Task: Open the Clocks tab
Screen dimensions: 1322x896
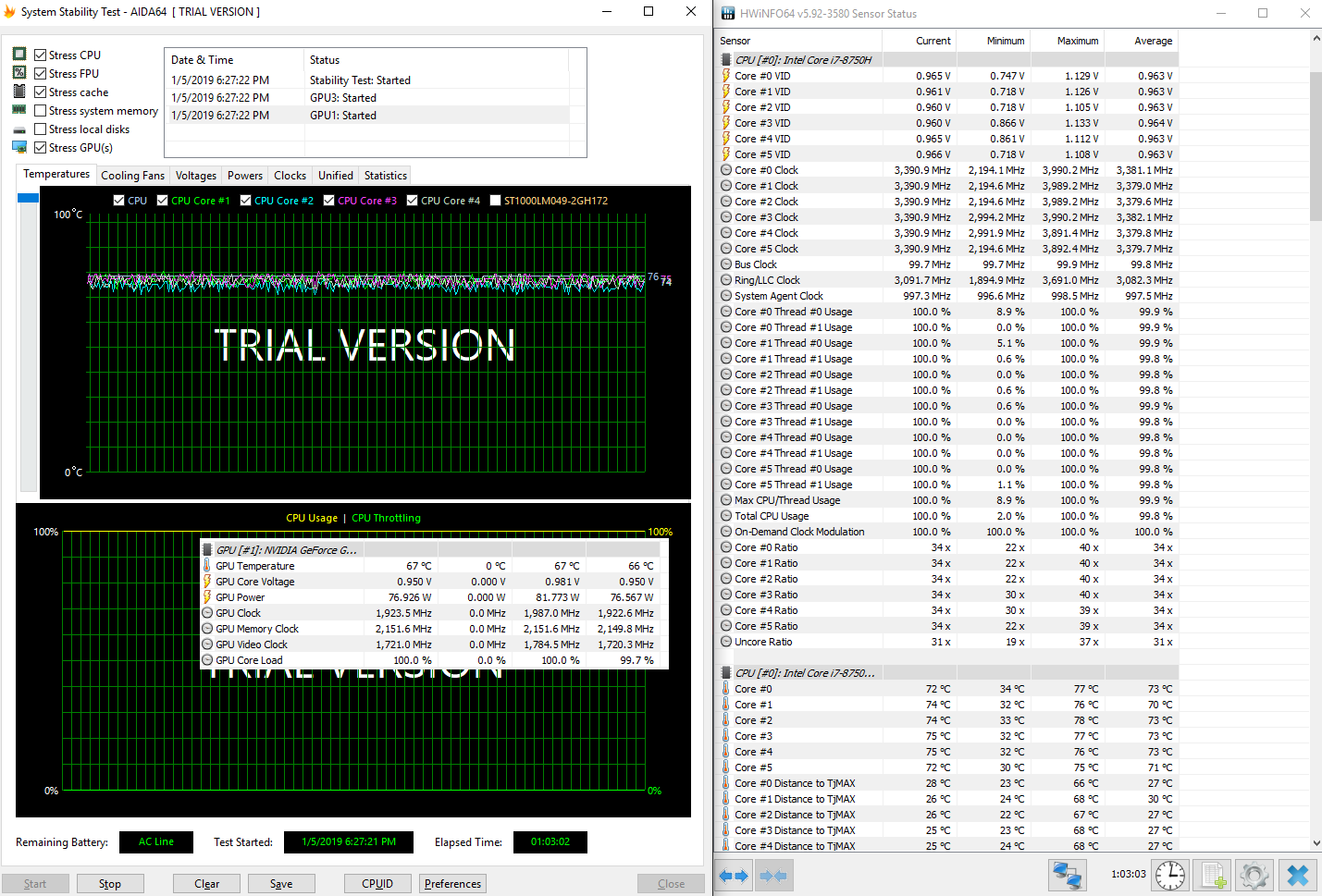Action: click(x=290, y=176)
